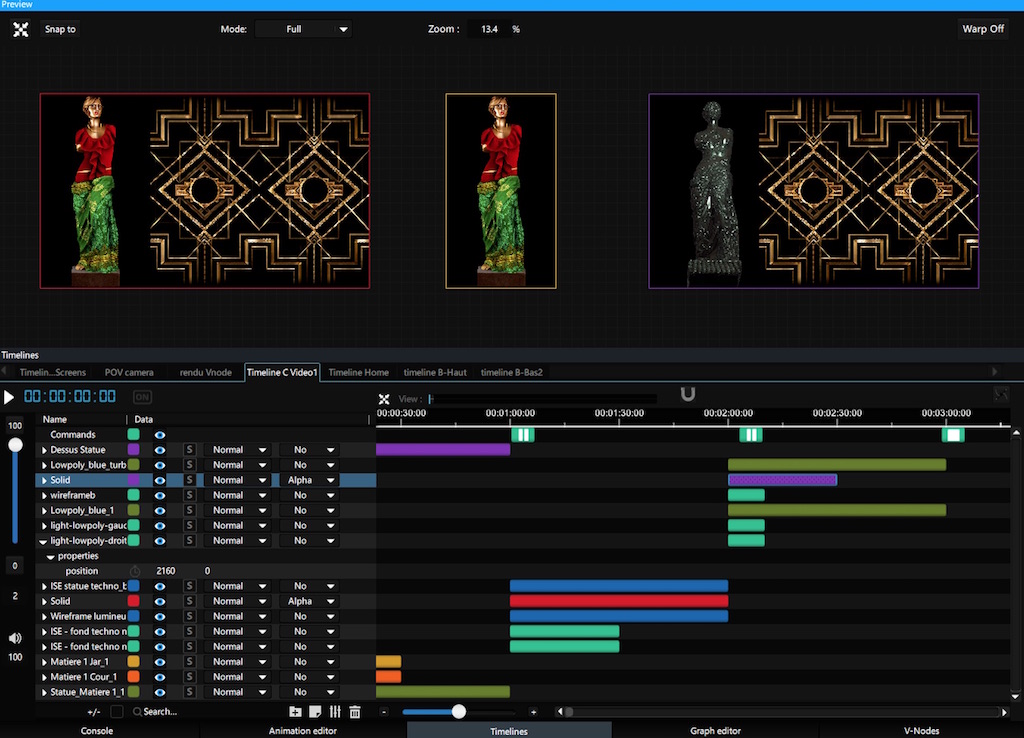Image resolution: width=1024 pixels, height=738 pixels.
Task: Switch to the Timeline Home tab
Action: coord(358,372)
